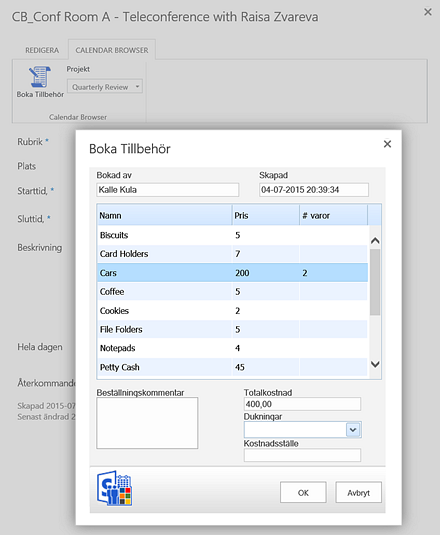Close the CB_Conf Room A window
440x535 pixels.
[428, 12]
